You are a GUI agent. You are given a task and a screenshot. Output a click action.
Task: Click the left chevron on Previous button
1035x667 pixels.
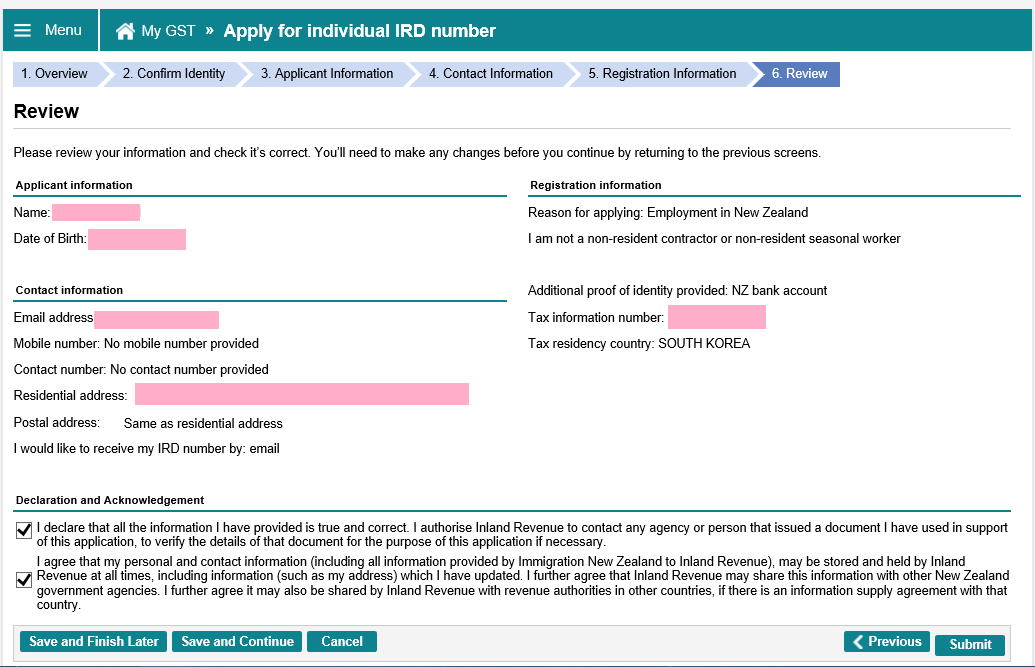tap(858, 642)
